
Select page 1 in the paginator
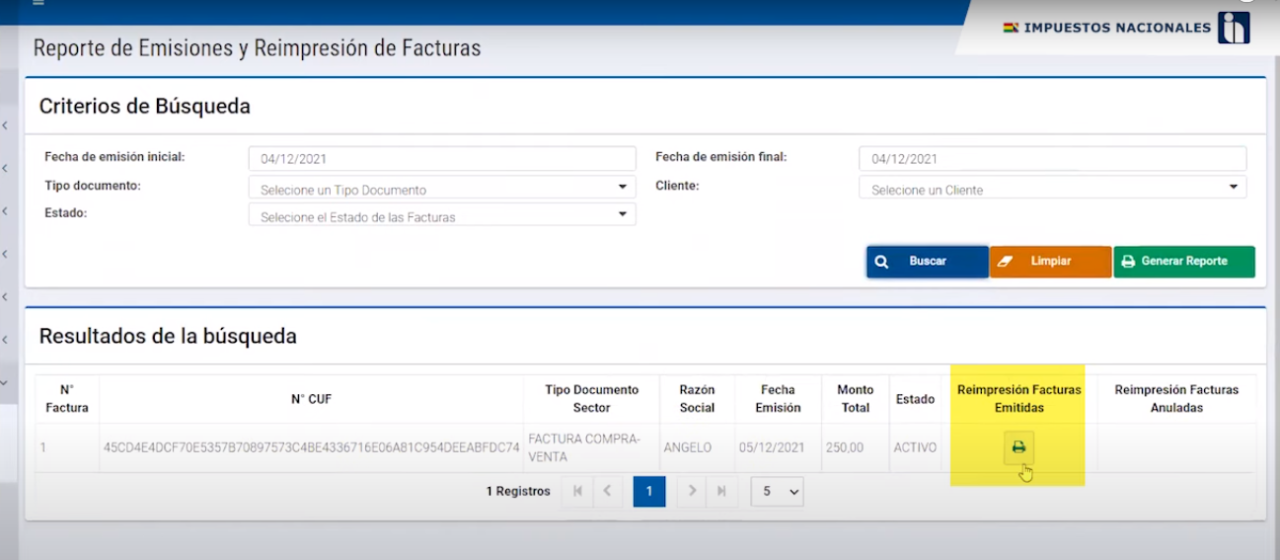tap(649, 491)
